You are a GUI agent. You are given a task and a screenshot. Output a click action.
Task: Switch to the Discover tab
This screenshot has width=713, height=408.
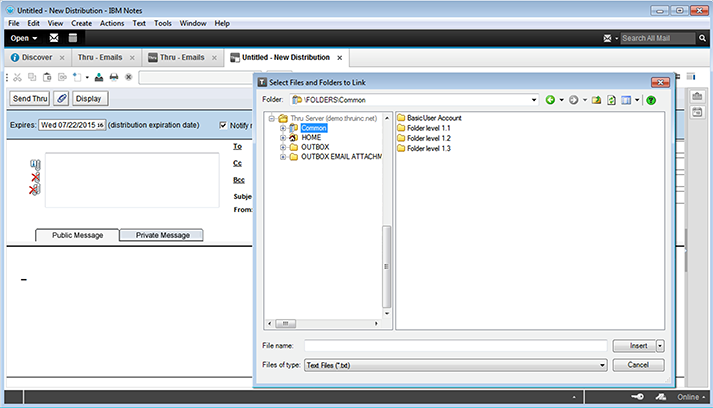tap(37, 57)
